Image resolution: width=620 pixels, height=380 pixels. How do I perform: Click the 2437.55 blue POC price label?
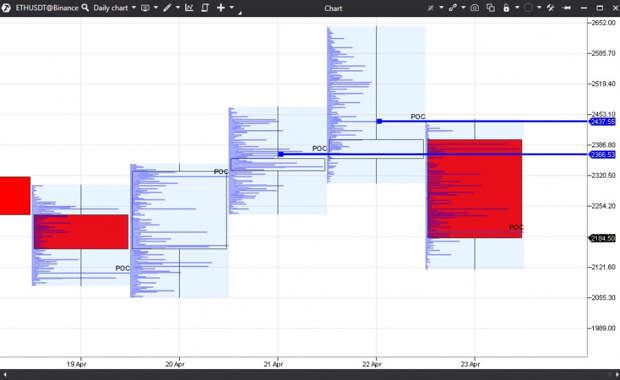pyautogui.click(x=602, y=122)
